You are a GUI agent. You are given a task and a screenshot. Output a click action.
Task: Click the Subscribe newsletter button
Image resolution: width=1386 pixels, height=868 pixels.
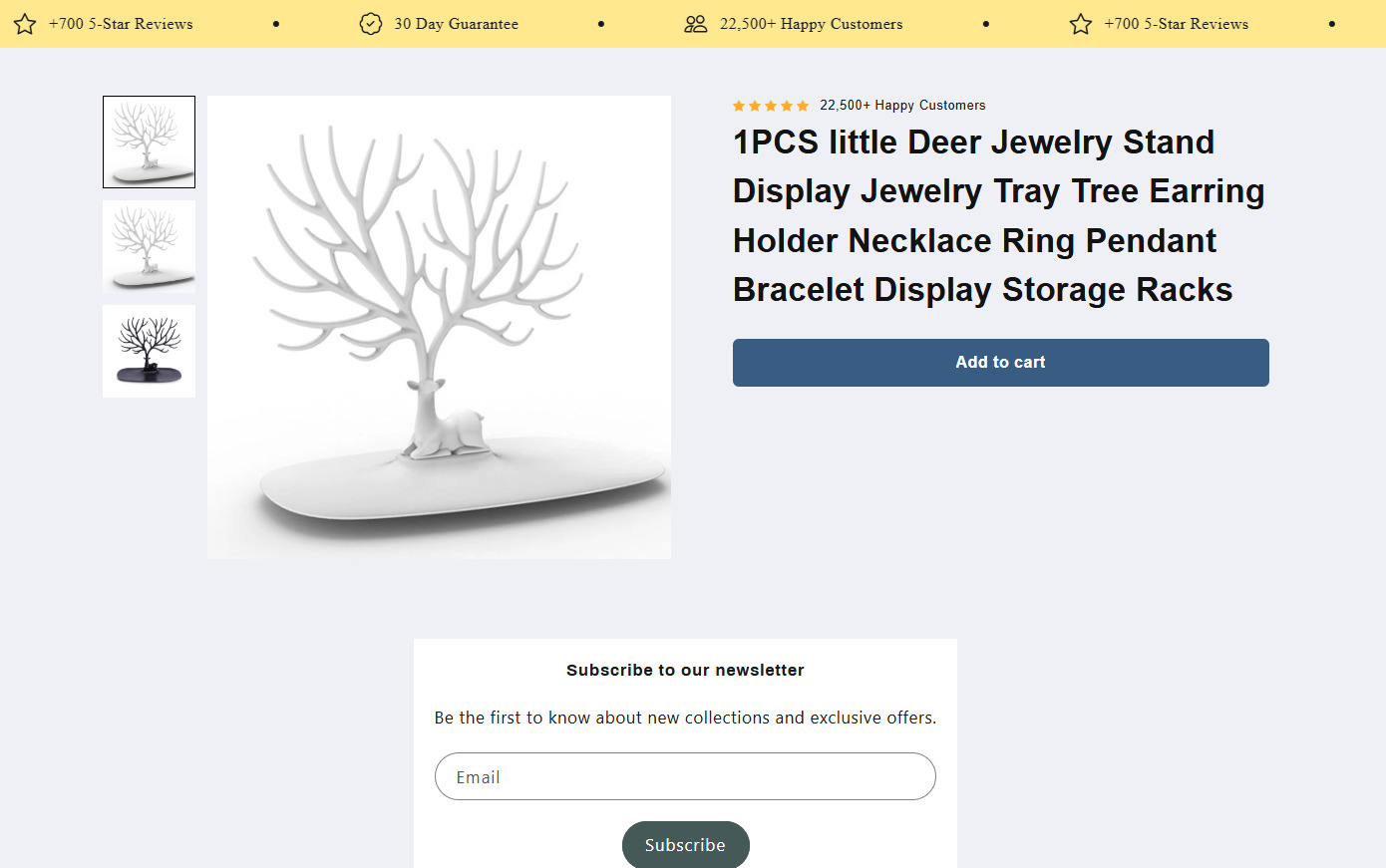(x=685, y=844)
